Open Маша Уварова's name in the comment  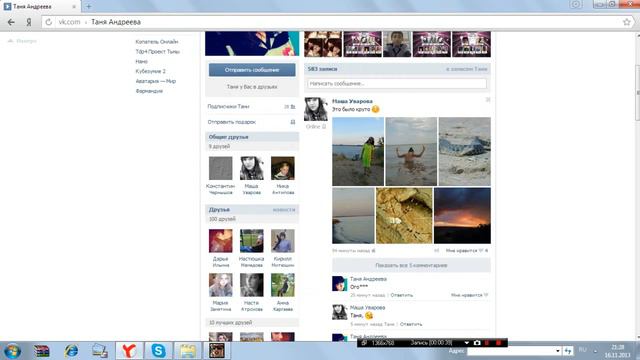click(367, 308)
